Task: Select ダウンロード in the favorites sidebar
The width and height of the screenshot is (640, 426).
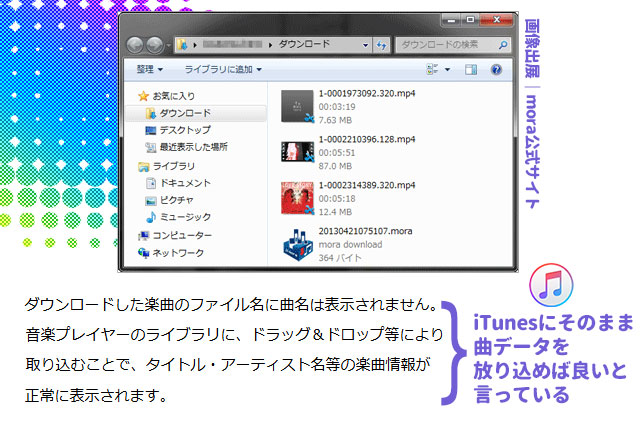Action: point(186,114)
